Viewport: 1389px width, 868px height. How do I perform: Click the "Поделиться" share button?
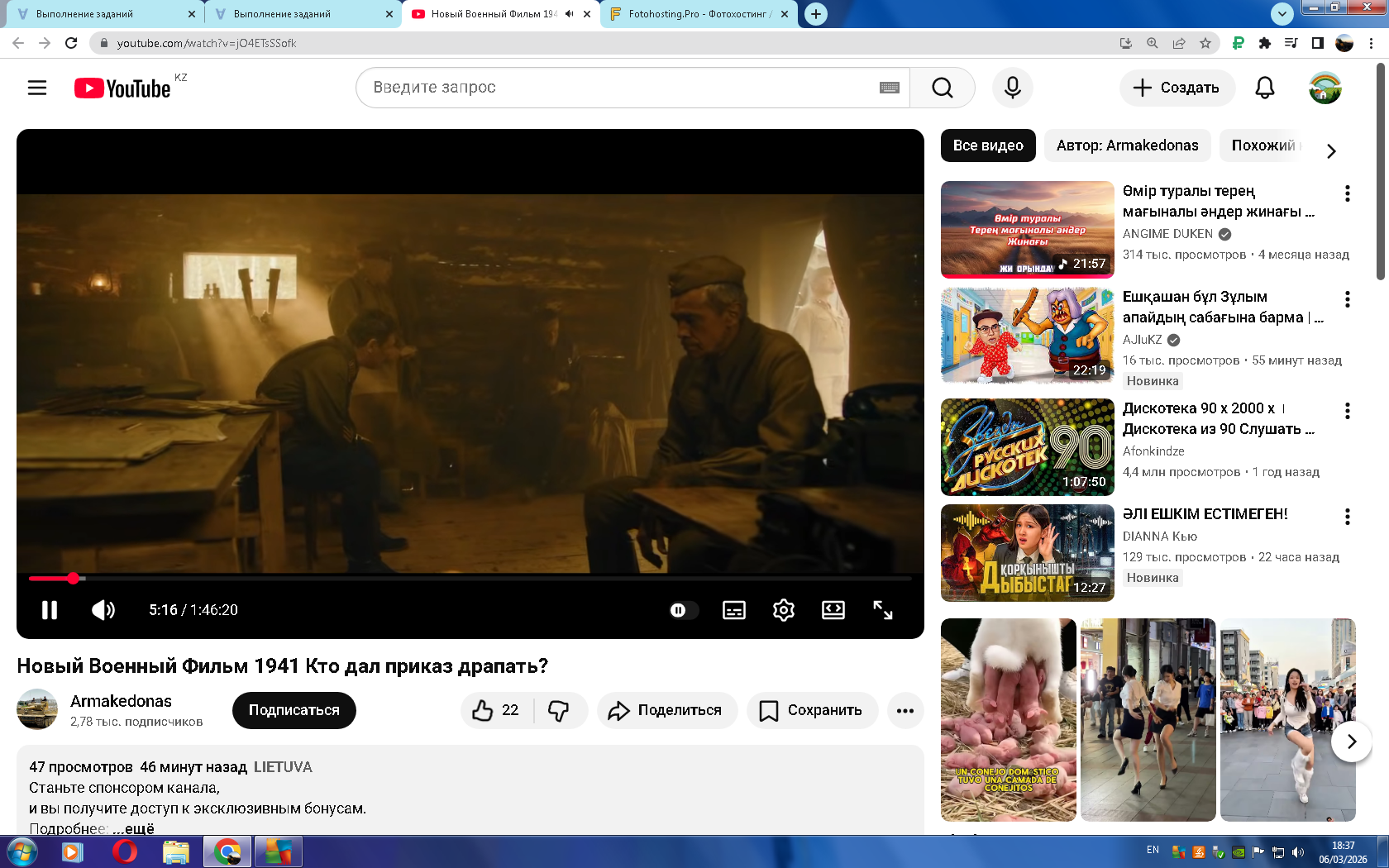[666, 710]
